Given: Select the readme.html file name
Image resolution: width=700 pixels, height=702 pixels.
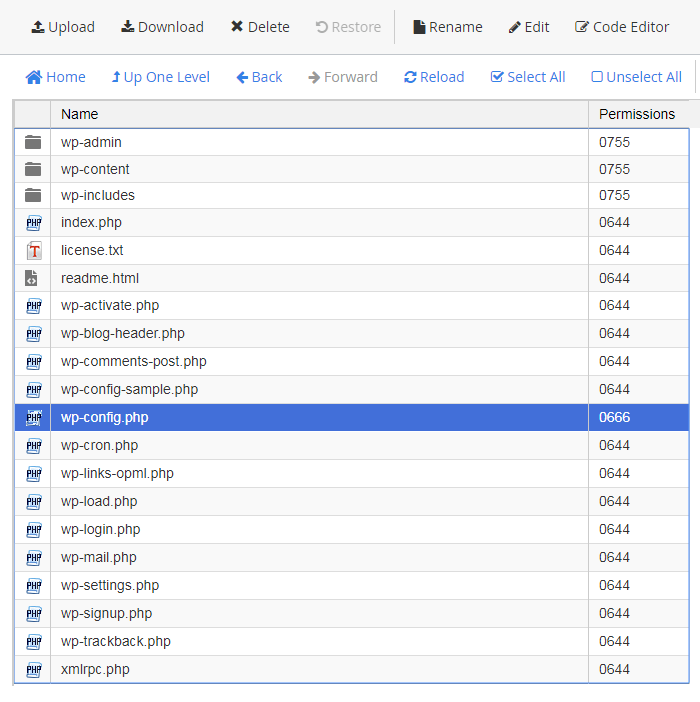Looking at the screenshot, I should click(x=100, y=278).
